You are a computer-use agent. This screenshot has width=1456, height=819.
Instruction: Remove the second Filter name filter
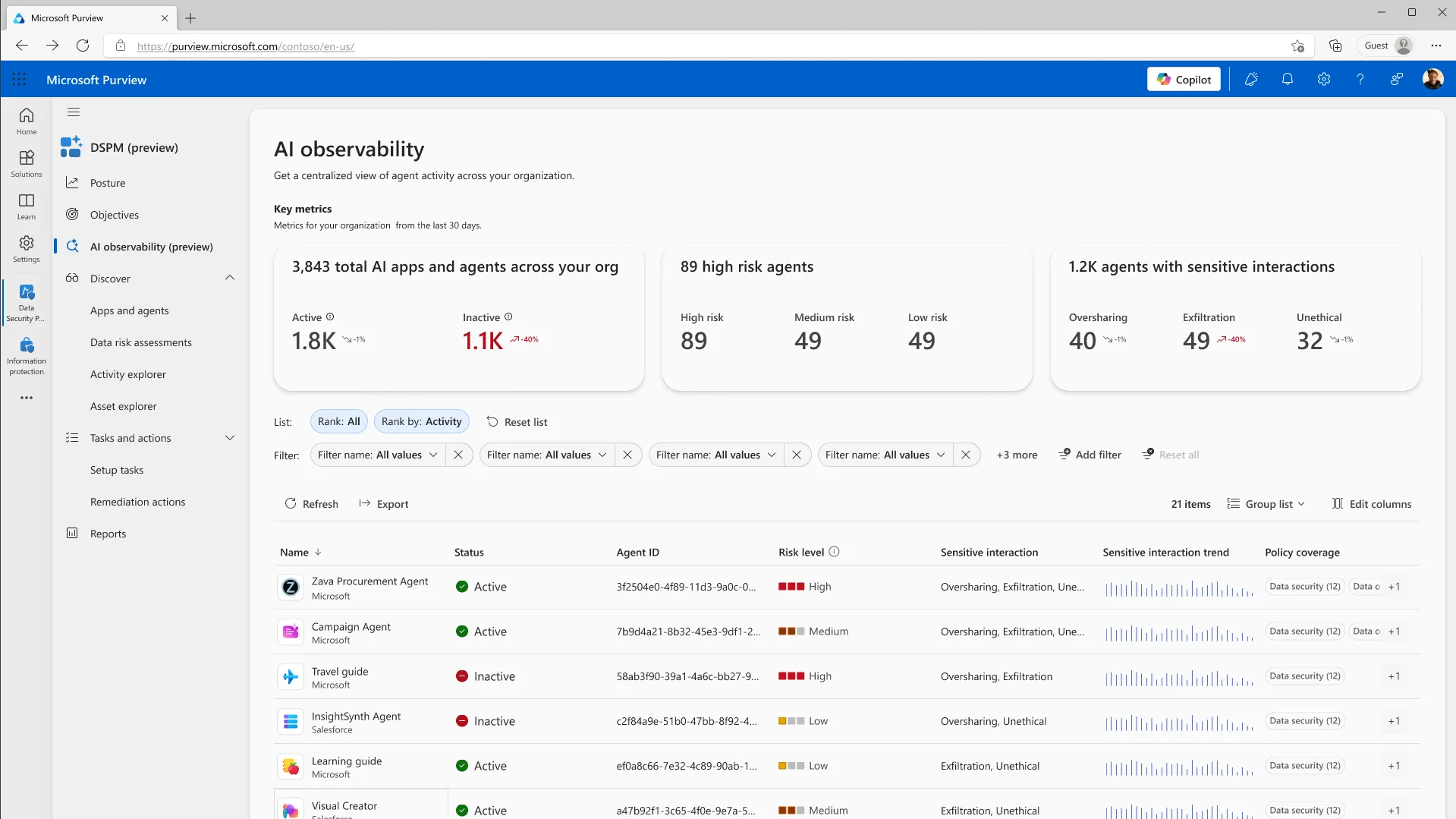pyautogui.click(x=627, y=455)
